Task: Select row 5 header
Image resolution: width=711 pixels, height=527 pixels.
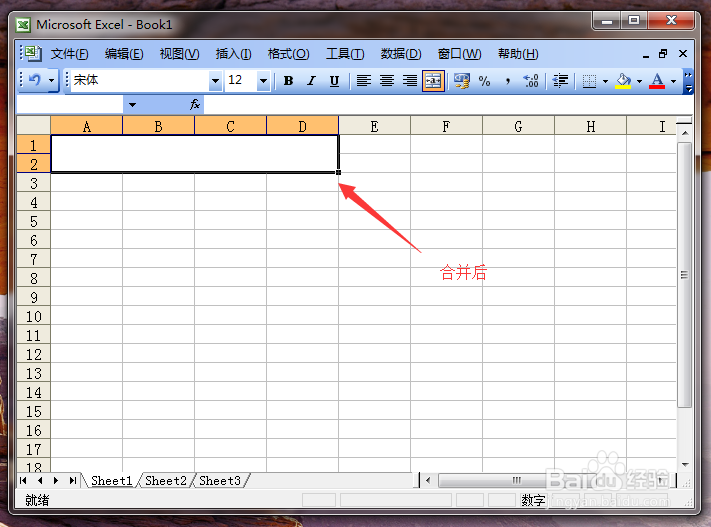Action: click(x=34, y=221)
